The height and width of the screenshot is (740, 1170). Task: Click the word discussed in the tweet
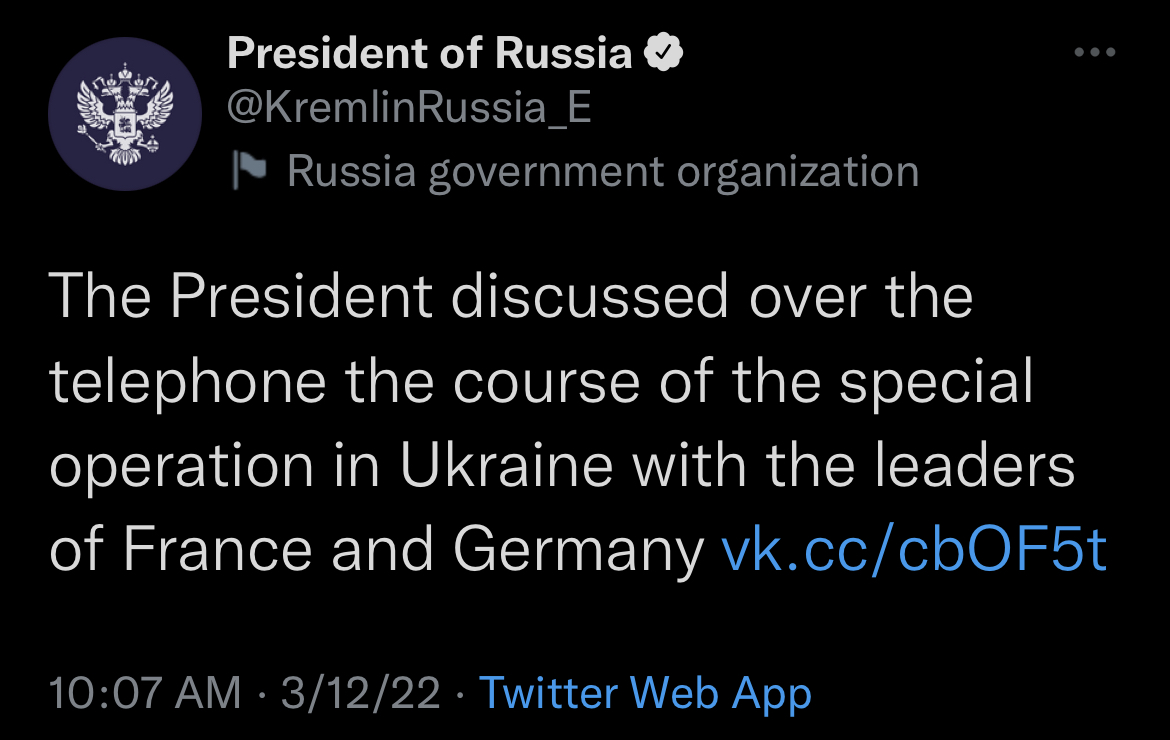pos(589,296)
